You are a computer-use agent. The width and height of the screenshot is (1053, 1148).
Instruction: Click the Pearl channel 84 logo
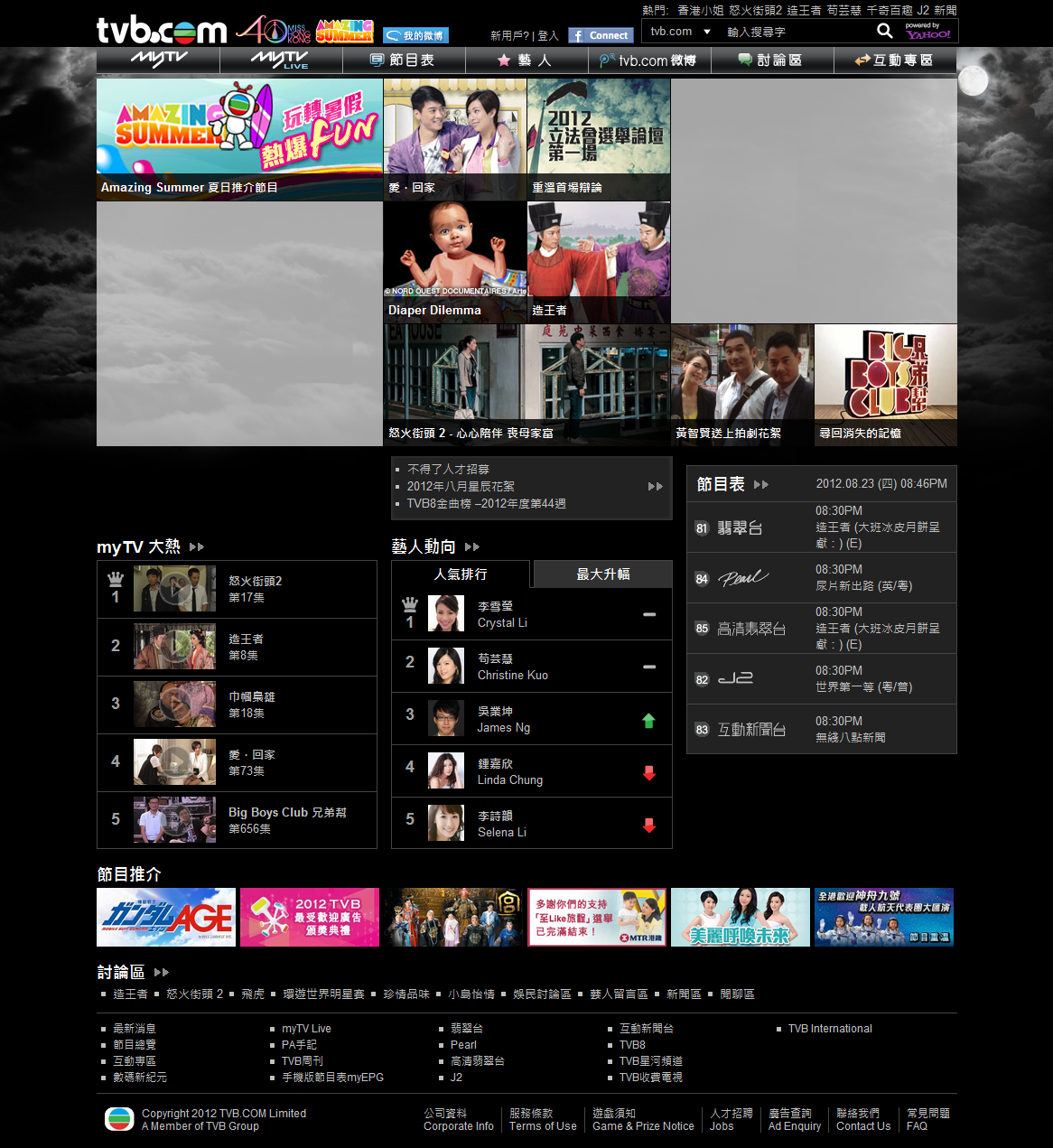(742, 578)
